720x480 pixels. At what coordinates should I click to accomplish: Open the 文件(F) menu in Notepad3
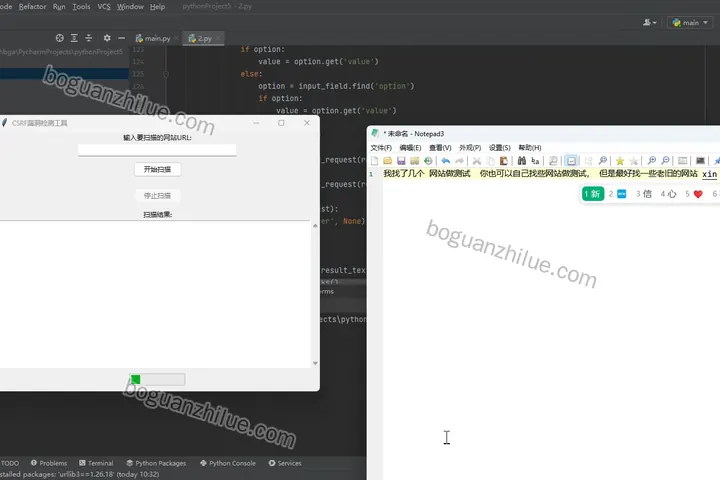click(381, 147)
